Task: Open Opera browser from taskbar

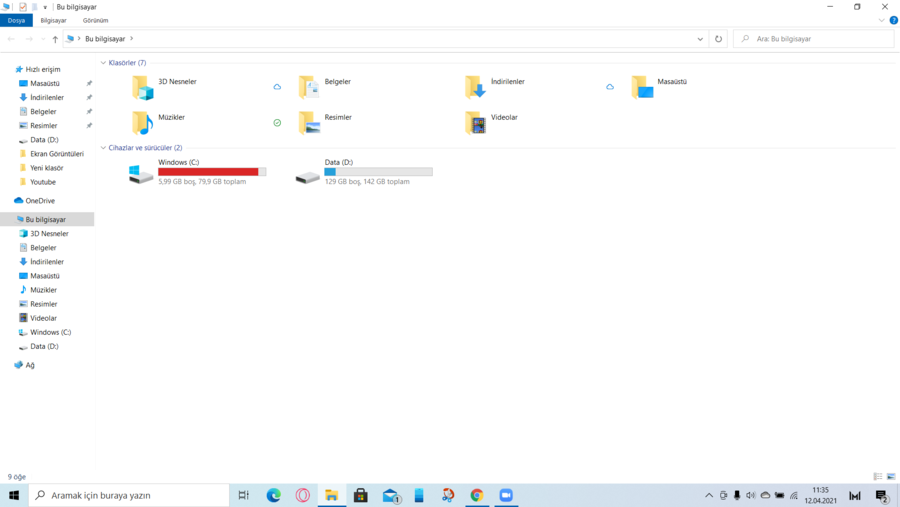Action: [302, 495]
